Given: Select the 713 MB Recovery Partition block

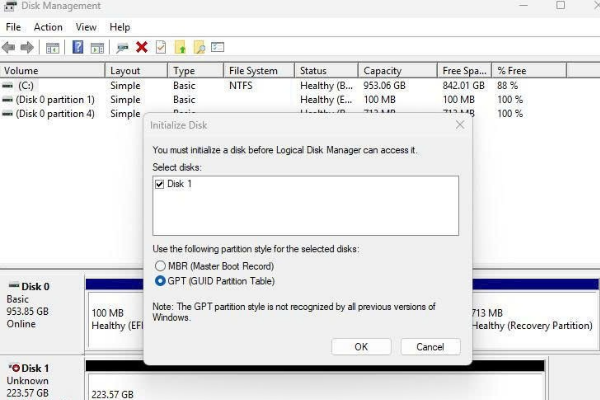Looking at the screenshot, I should 535,320.
